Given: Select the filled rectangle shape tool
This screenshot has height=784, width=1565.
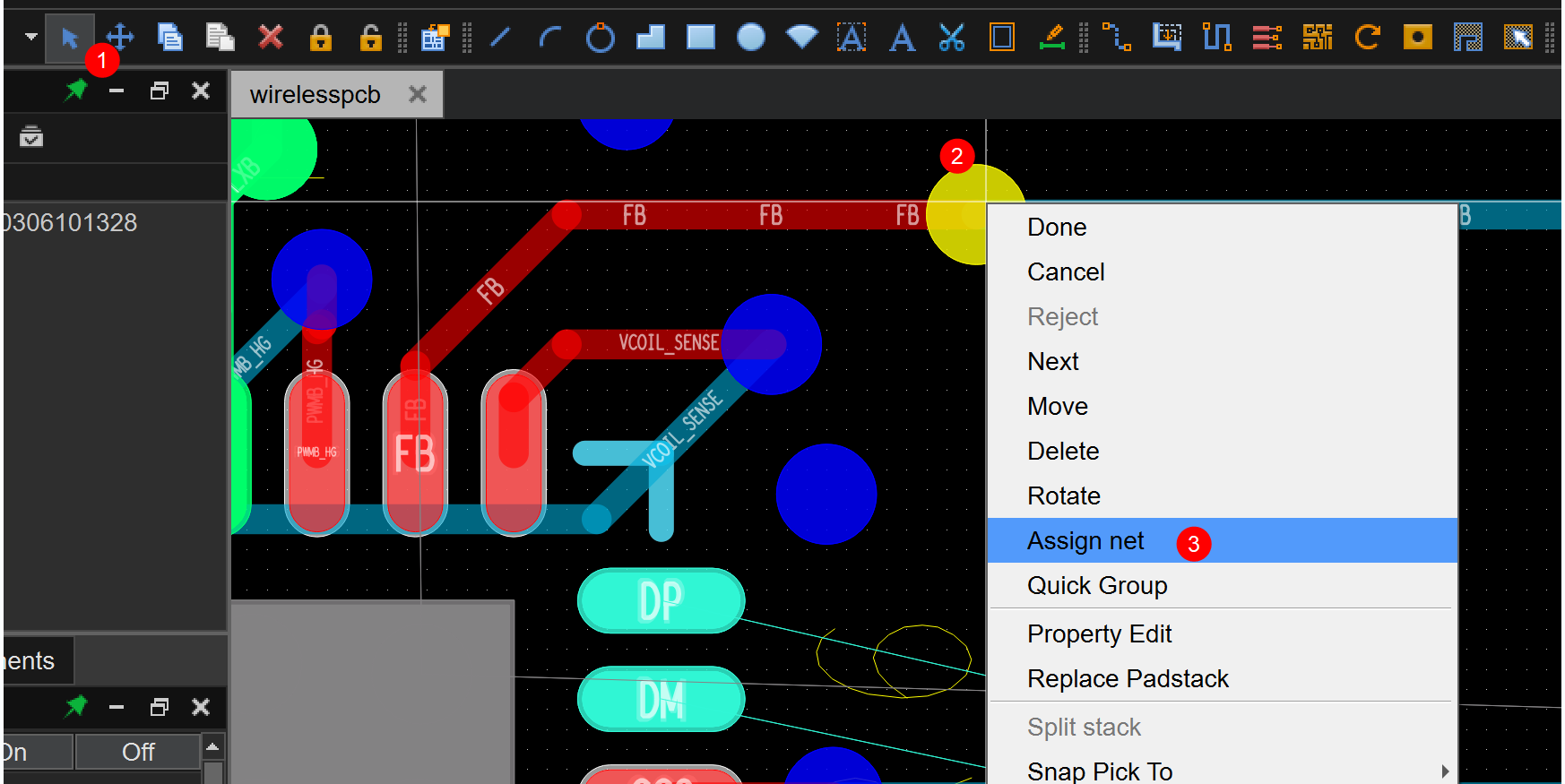Looking at the screenshot, I should [700, 38].
